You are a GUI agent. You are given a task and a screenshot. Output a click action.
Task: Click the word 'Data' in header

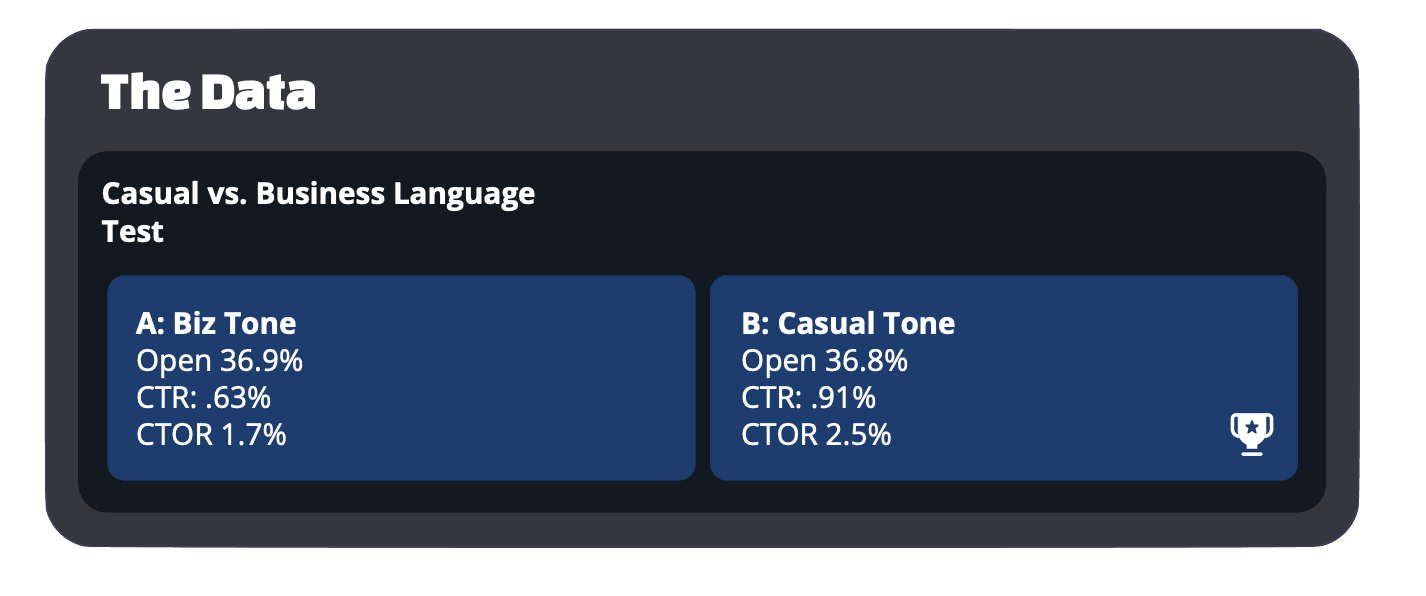point(258,92)
